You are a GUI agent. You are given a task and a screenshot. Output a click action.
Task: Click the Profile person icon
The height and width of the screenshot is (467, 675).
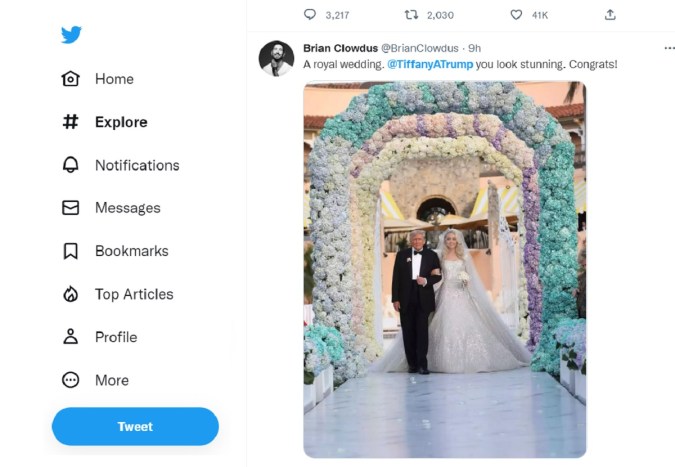coord(70,337)
